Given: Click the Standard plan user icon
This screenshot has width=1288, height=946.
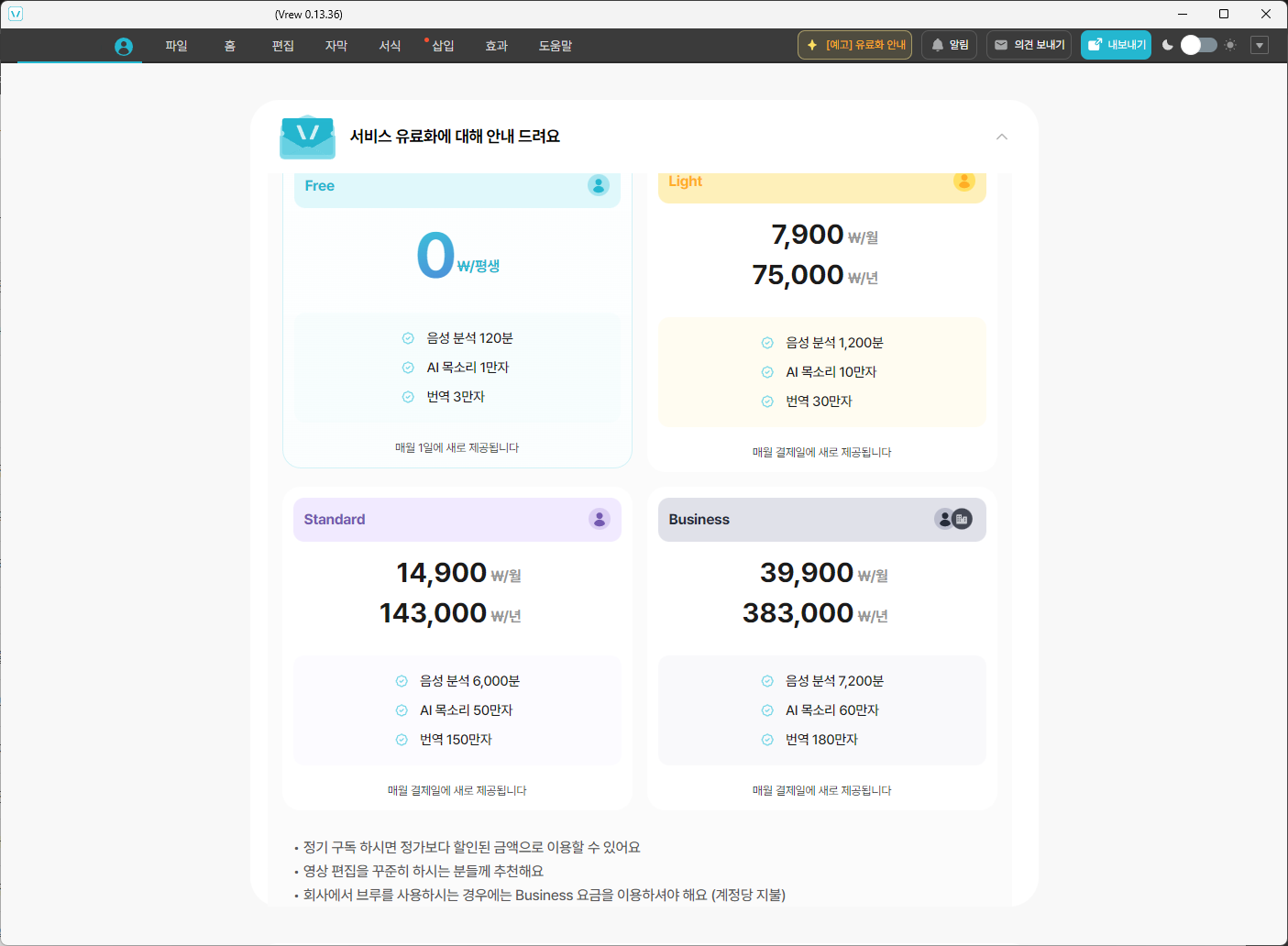Looking at the screenshot, I should pyautogui.click(x=599, y=519).
